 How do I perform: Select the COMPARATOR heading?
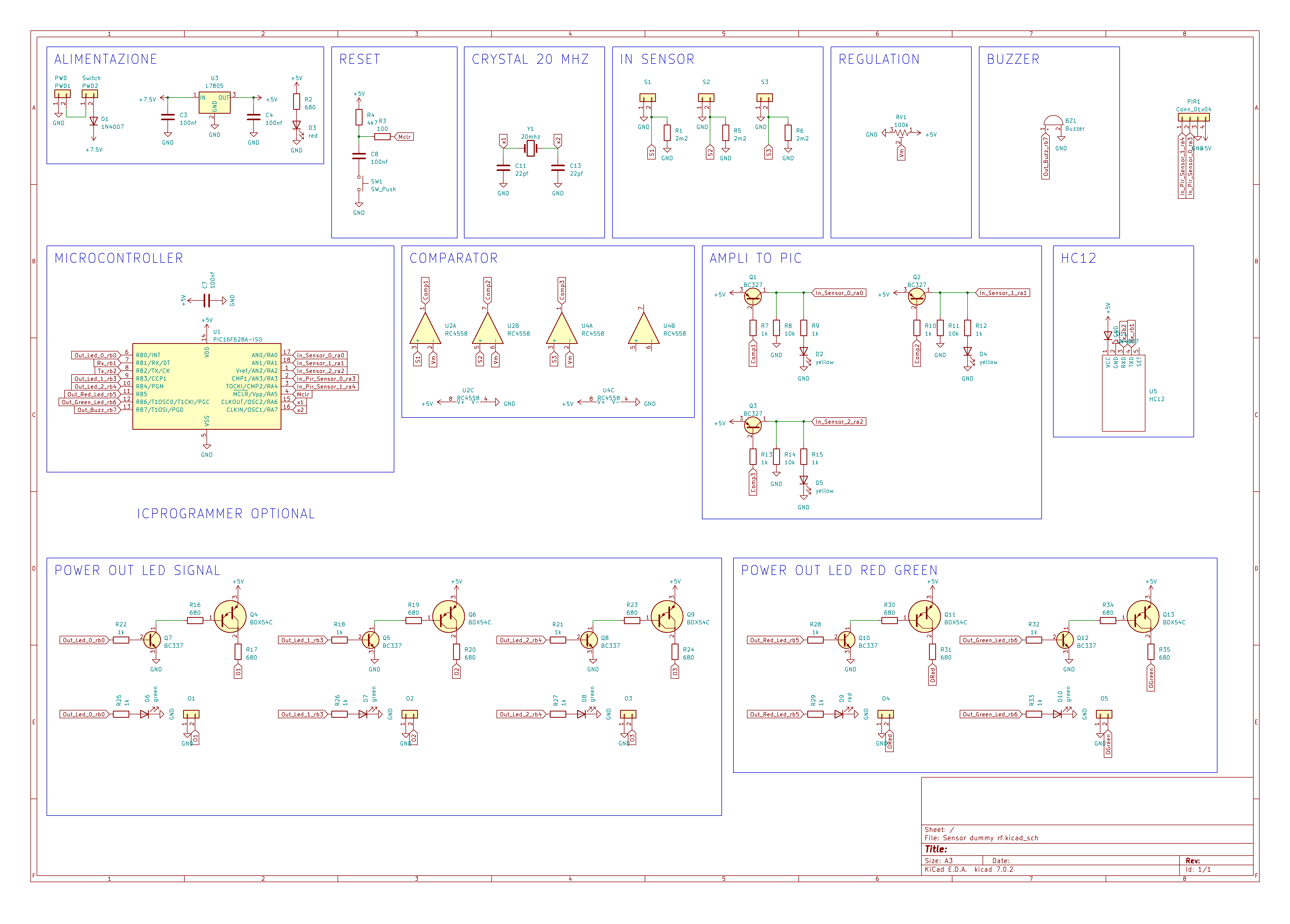point(454,258)
